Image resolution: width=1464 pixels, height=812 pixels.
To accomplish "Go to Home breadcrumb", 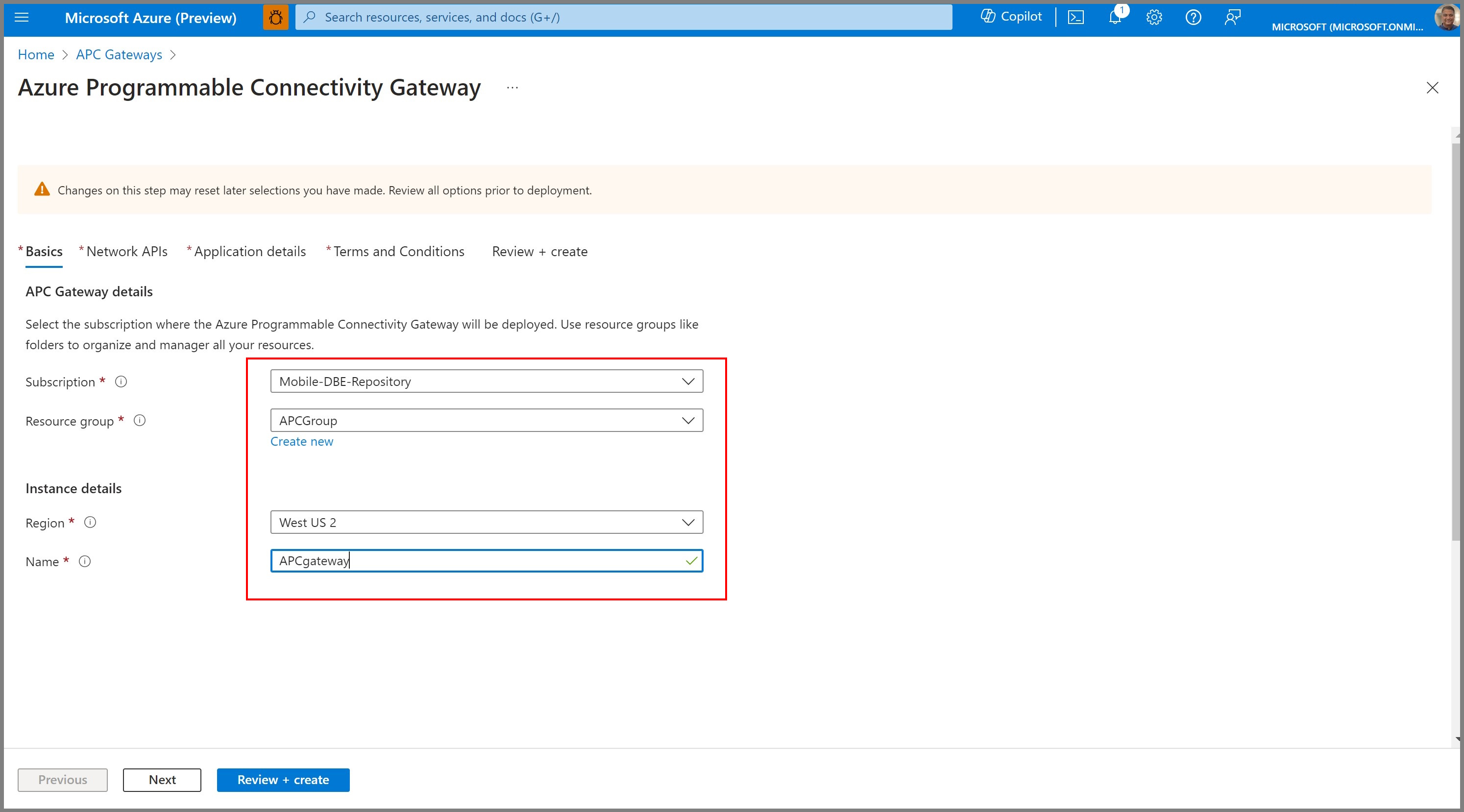I will coord(36,54).
